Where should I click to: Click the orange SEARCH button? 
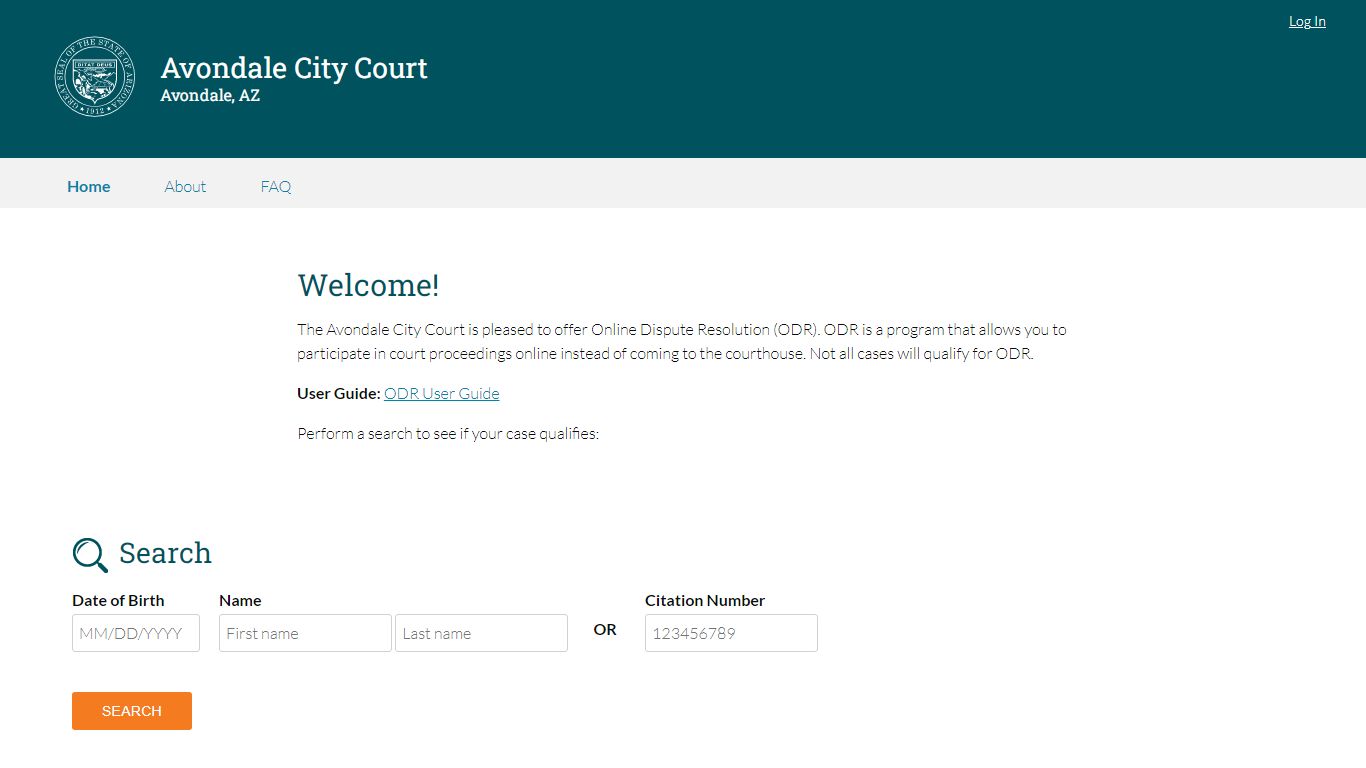tap(132, 711)
